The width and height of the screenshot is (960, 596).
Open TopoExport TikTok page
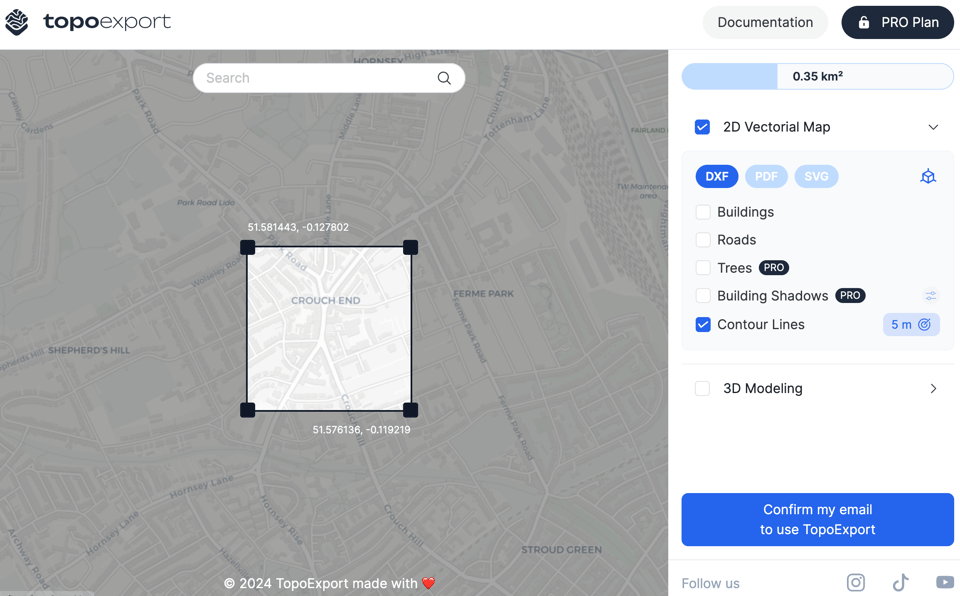[x=901, y=582]
